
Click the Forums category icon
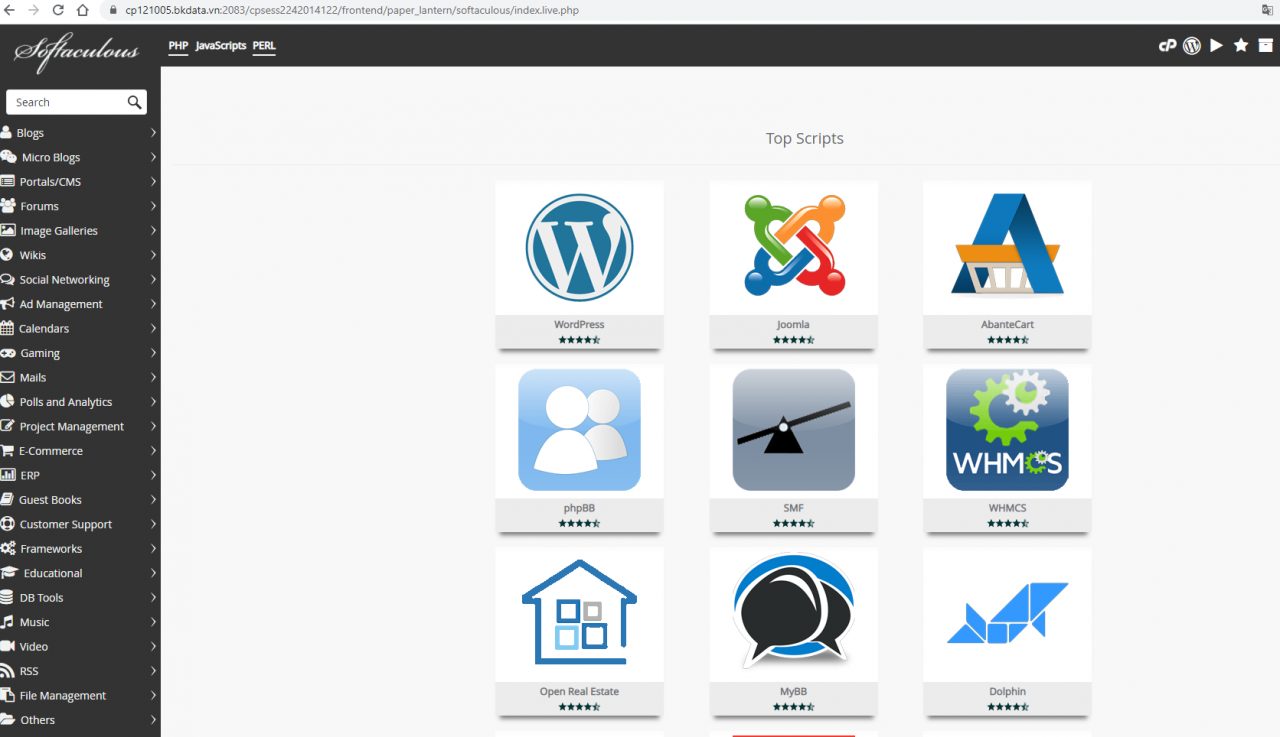tap(8, 206)
